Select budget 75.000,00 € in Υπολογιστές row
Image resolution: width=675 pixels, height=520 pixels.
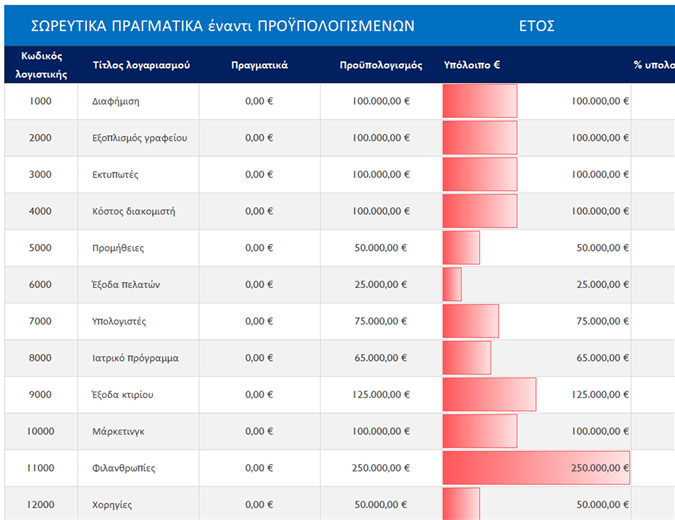click(381, 321)
